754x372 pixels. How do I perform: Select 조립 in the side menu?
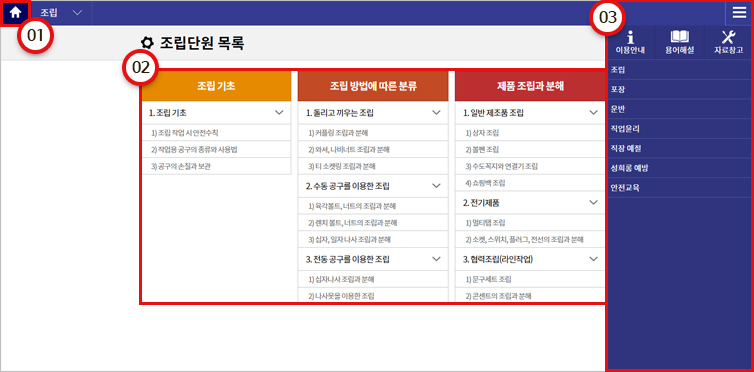[679, 70]
